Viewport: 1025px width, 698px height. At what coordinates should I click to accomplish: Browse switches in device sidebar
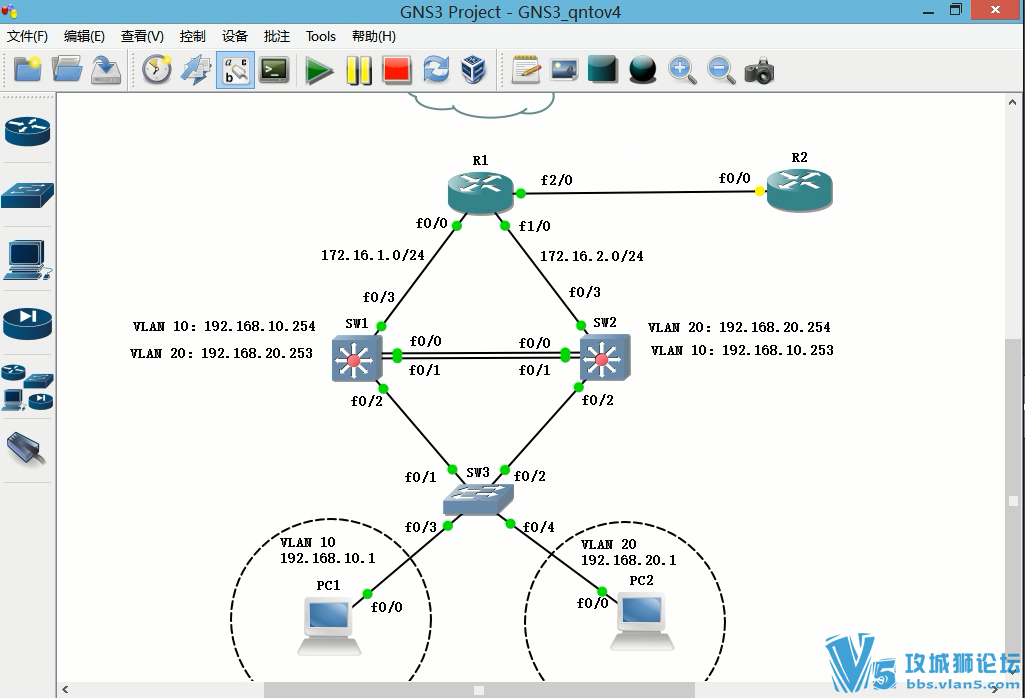[27, 195]
